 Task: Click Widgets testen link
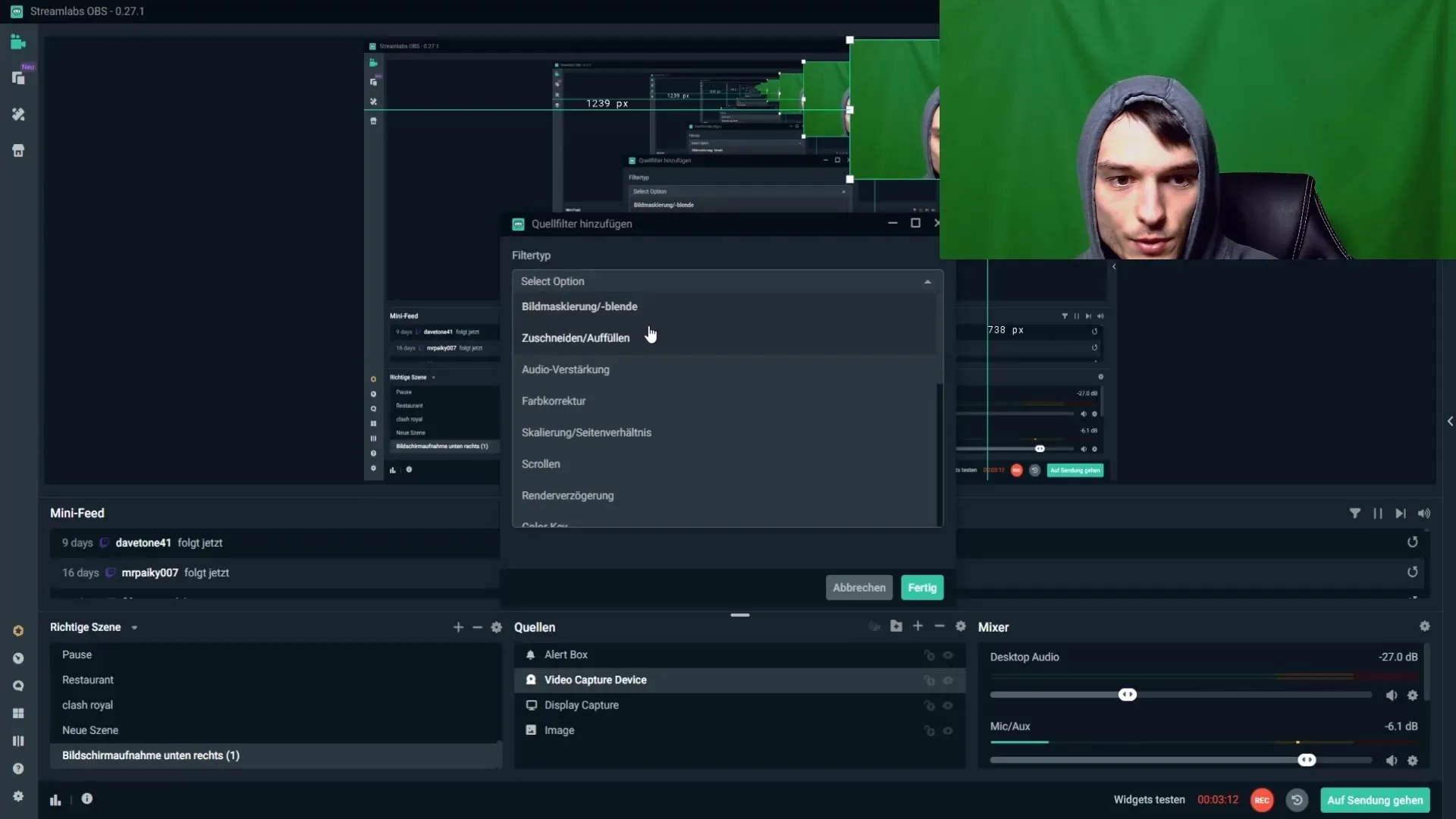click(1149, 800)
